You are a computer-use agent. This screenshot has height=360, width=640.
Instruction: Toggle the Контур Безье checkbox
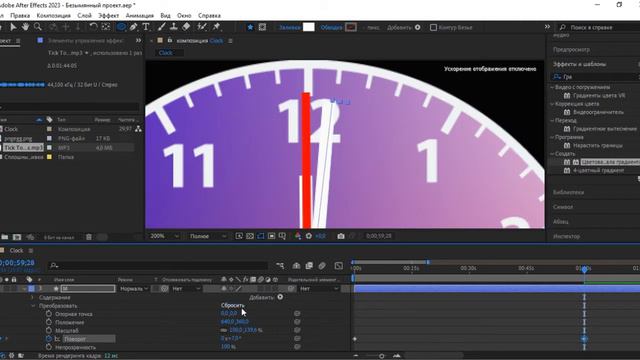(x=433, y=27)
